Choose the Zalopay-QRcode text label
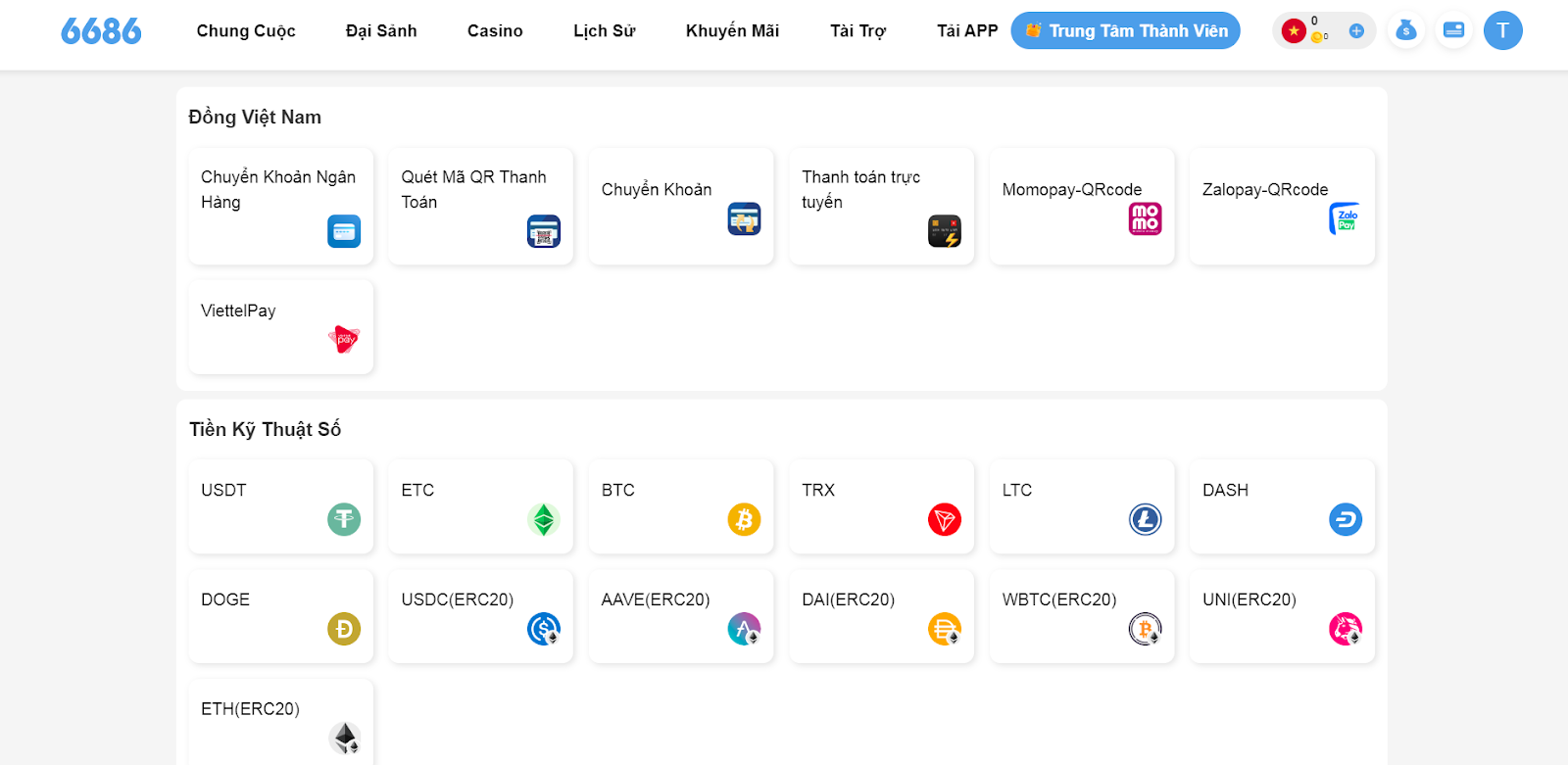 click(x=1265, y=190)
